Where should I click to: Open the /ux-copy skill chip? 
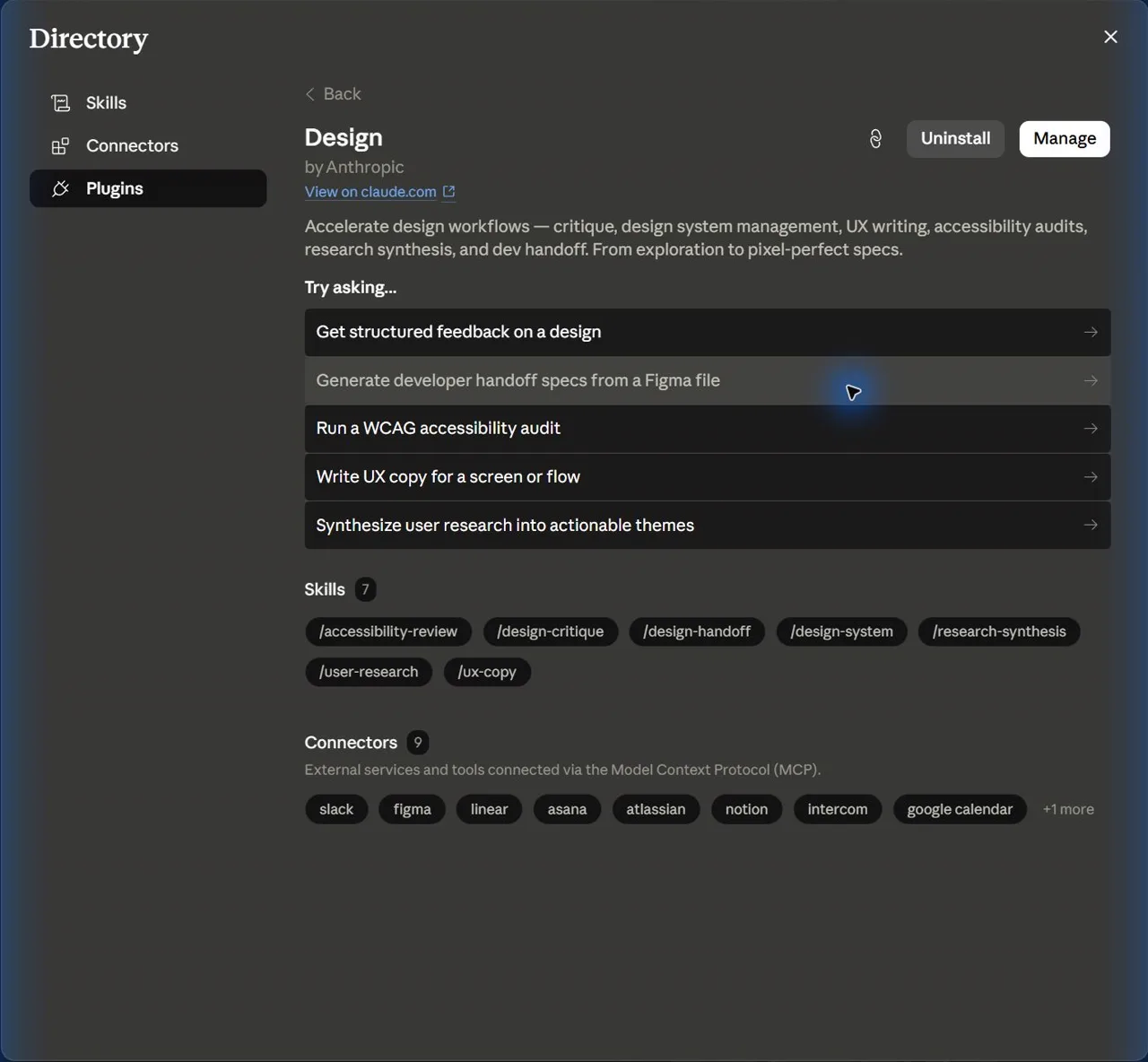487,672
